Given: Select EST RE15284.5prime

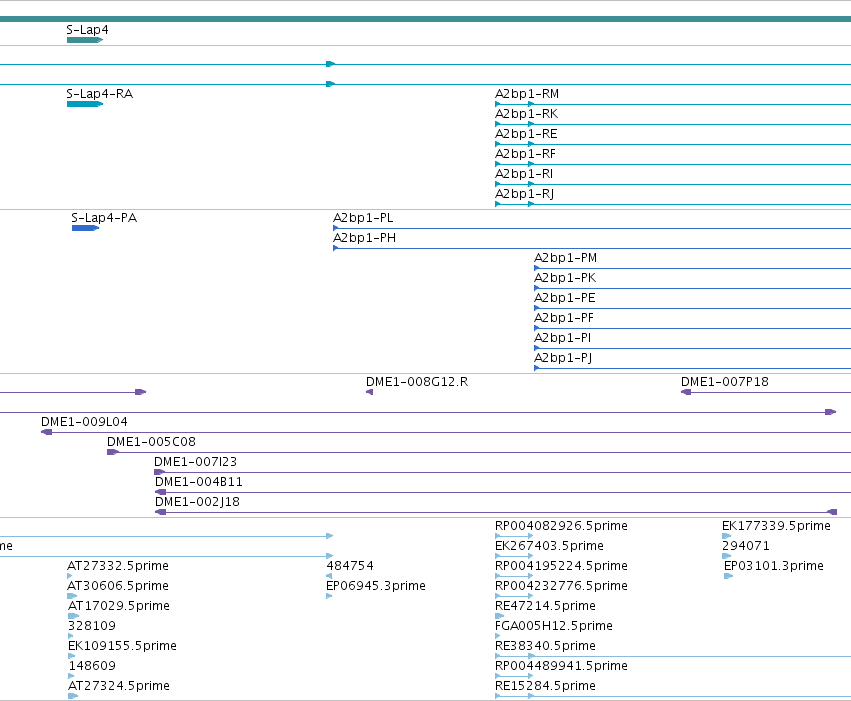Looking at the screenshot, I should point(545,687).
